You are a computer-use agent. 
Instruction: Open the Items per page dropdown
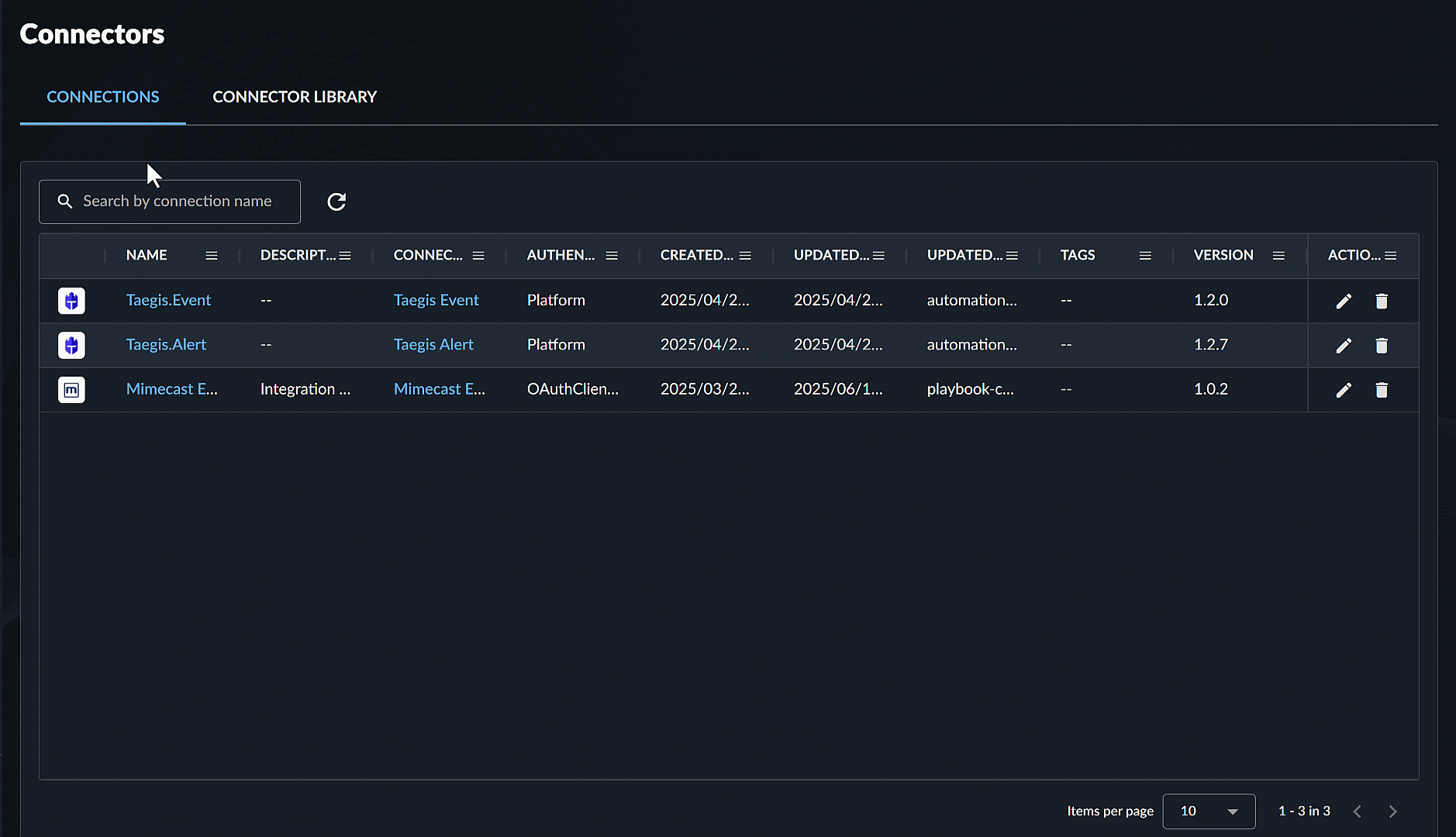click(1209, 811)
